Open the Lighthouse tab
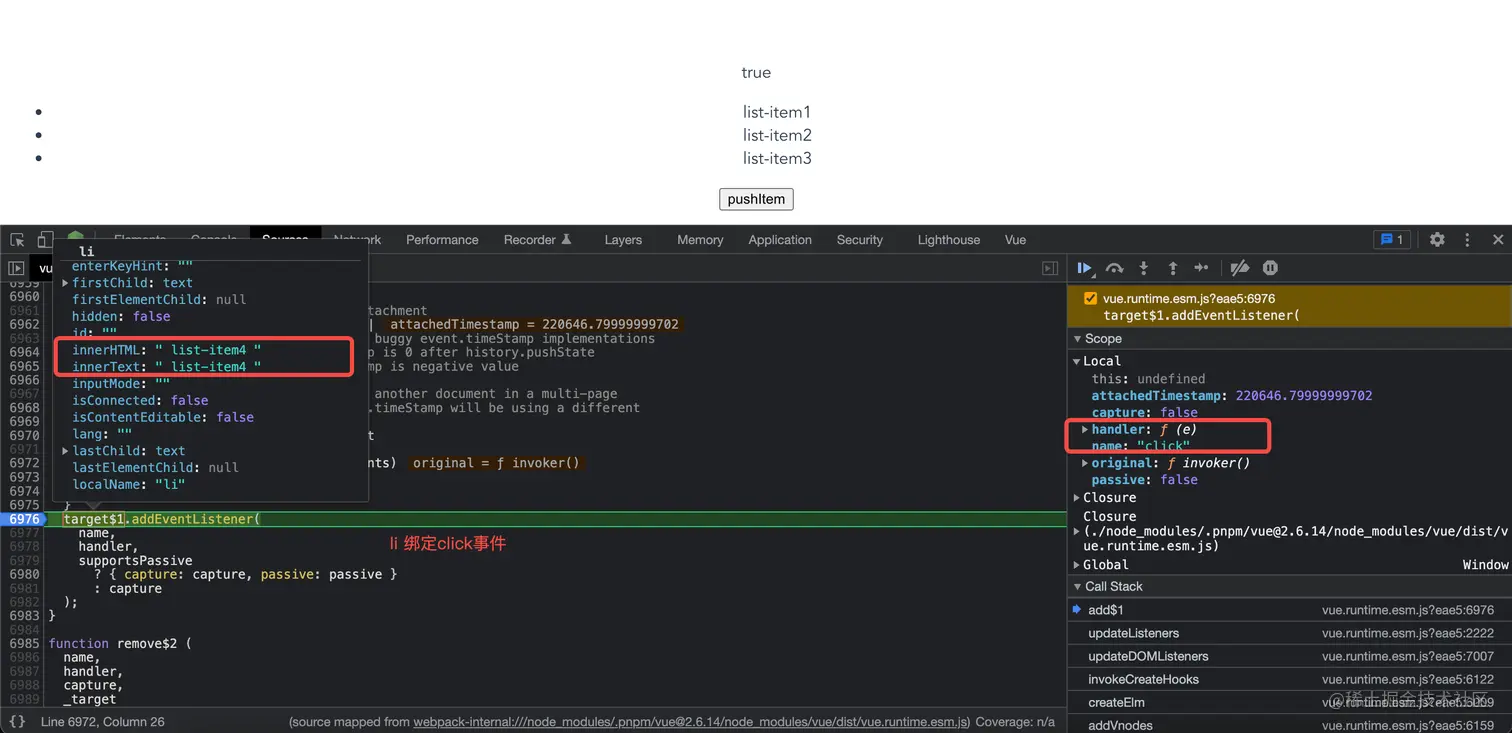Screen dimensions: 1512x733 (x=948, y=240)
